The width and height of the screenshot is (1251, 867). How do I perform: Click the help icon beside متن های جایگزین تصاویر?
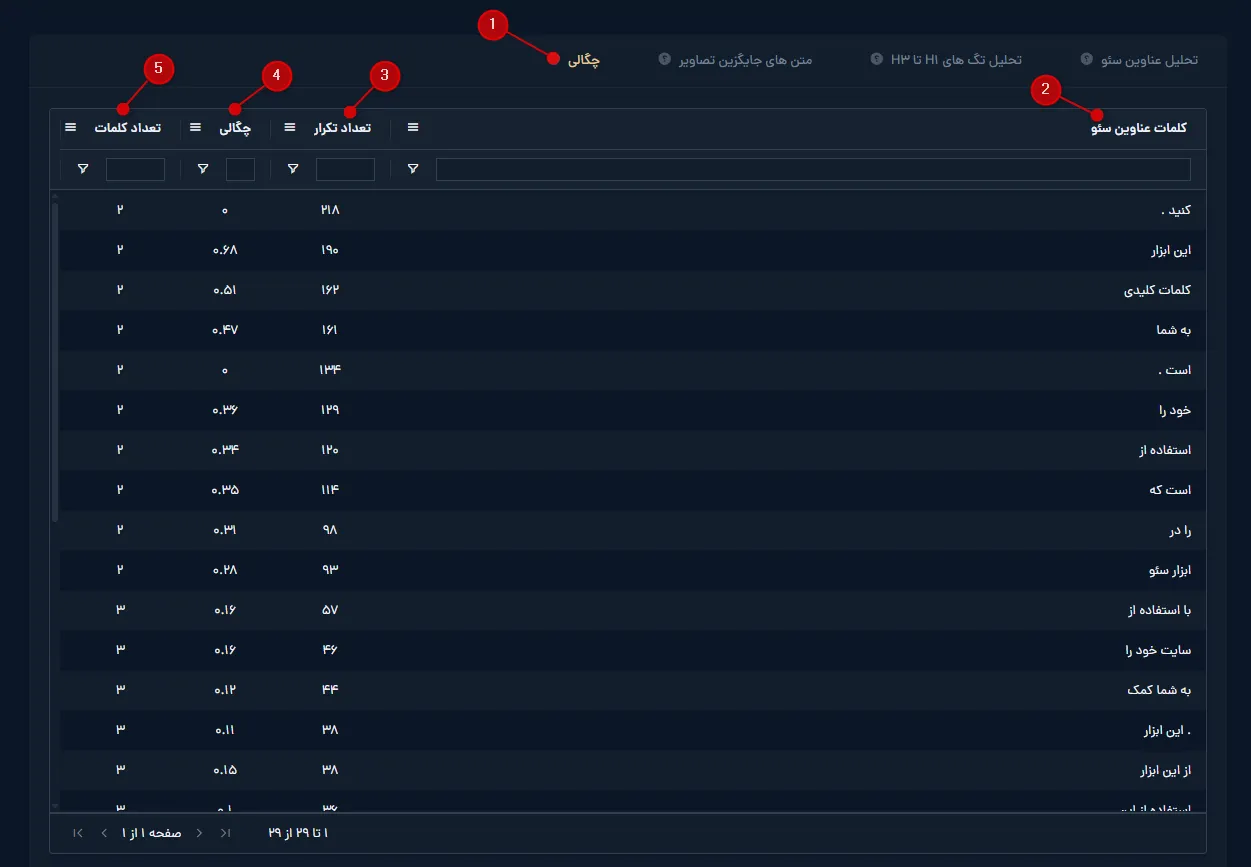coord(664,59)
